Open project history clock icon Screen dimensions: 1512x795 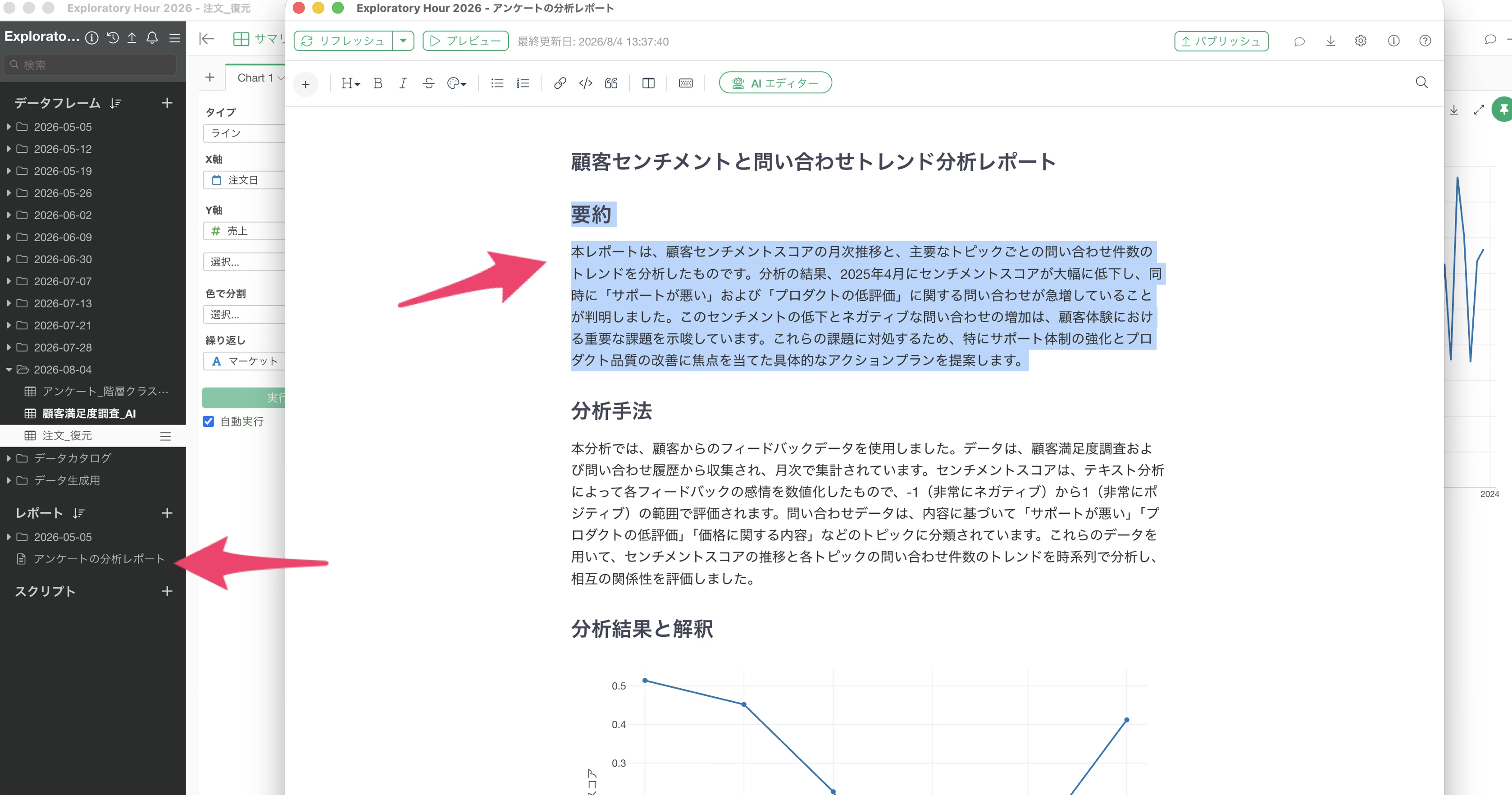point(113,37)
